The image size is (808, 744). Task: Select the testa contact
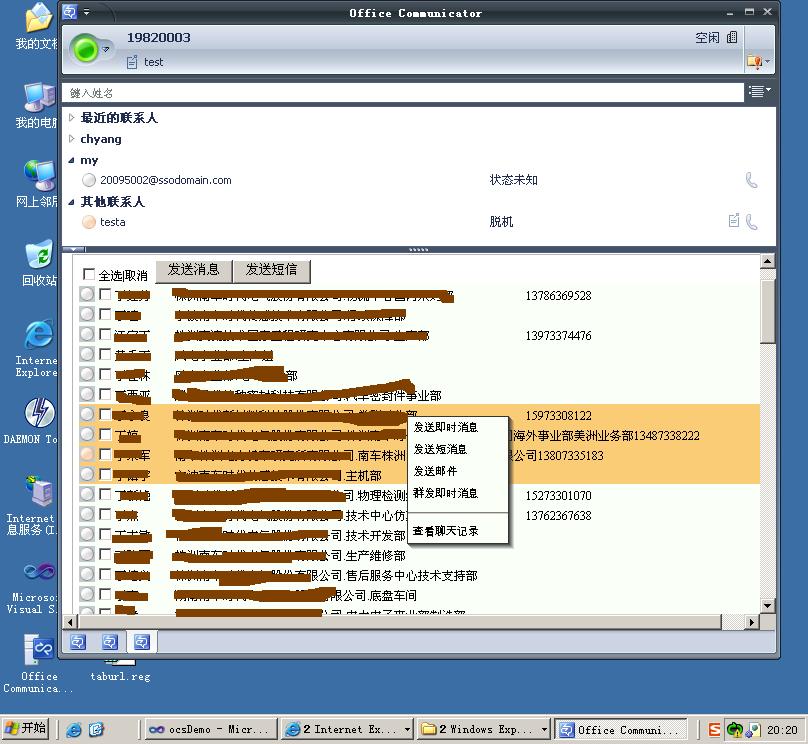(112, 222)
